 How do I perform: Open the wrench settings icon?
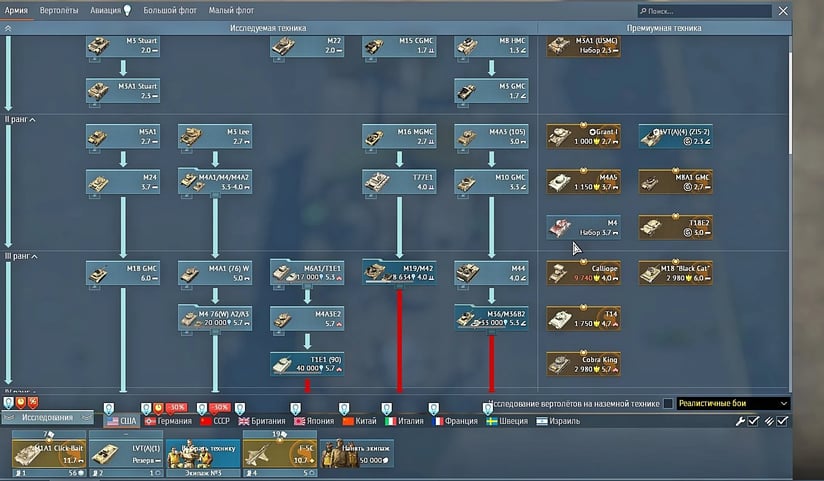click(741, 422)
